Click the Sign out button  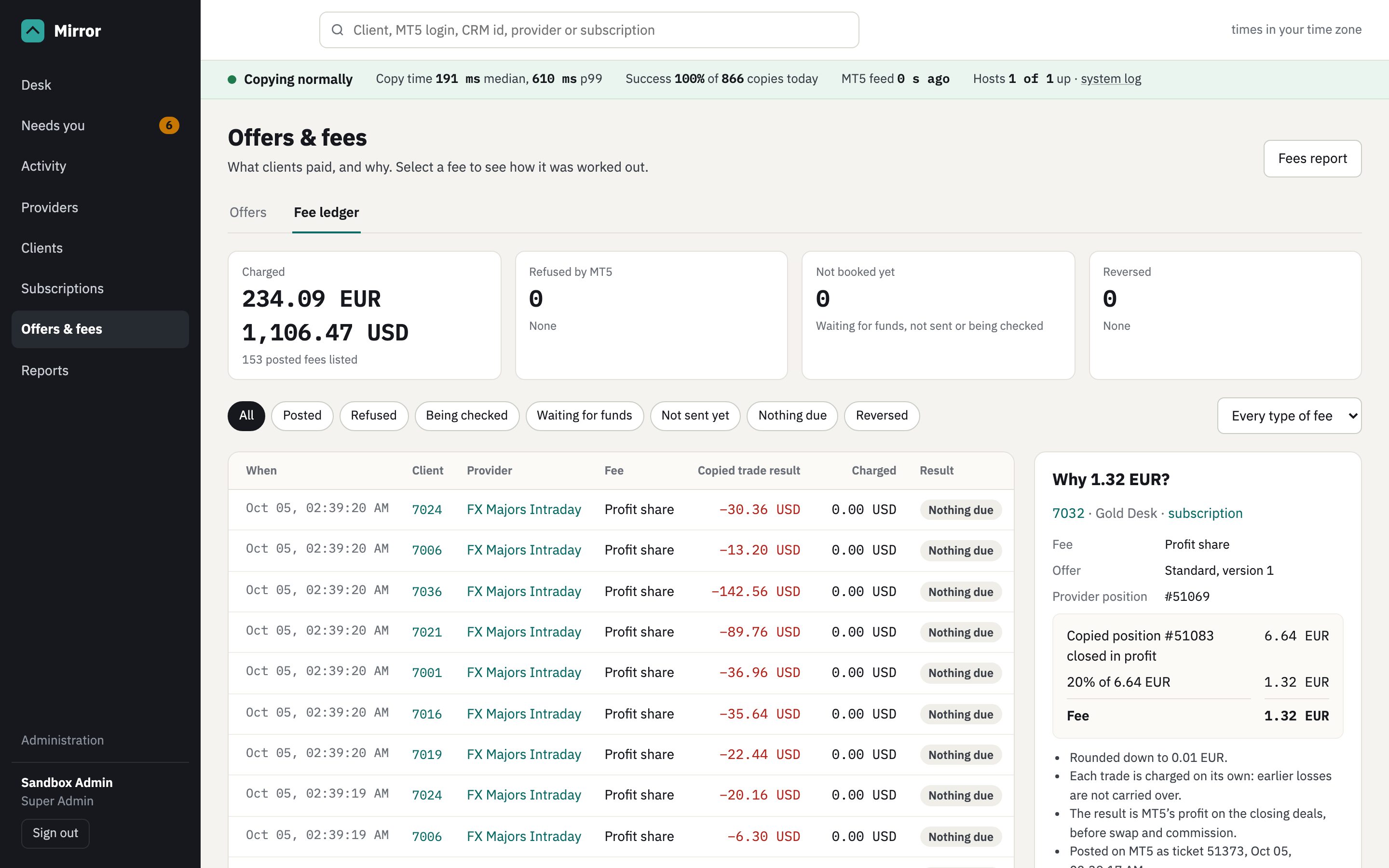coord(55,833)
